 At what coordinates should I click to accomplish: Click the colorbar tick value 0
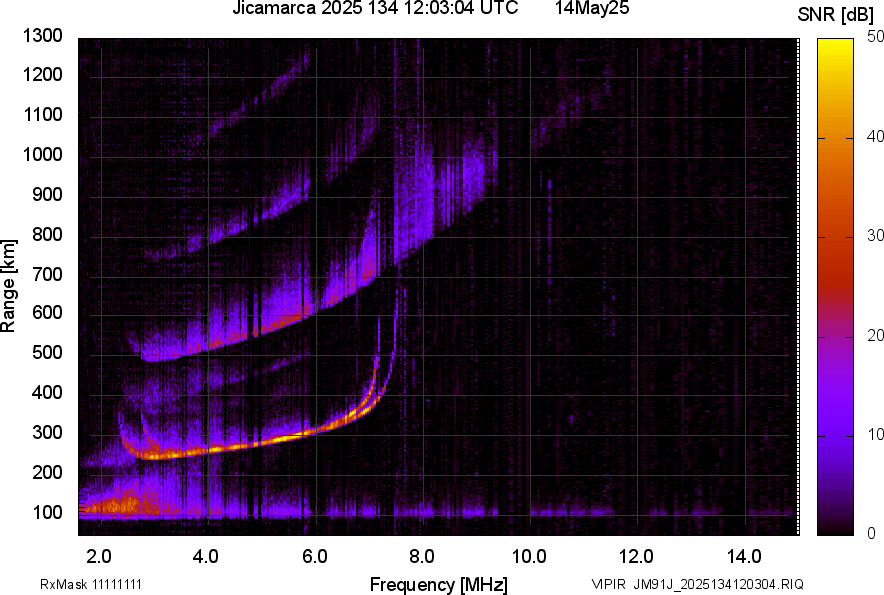(872, 533)
